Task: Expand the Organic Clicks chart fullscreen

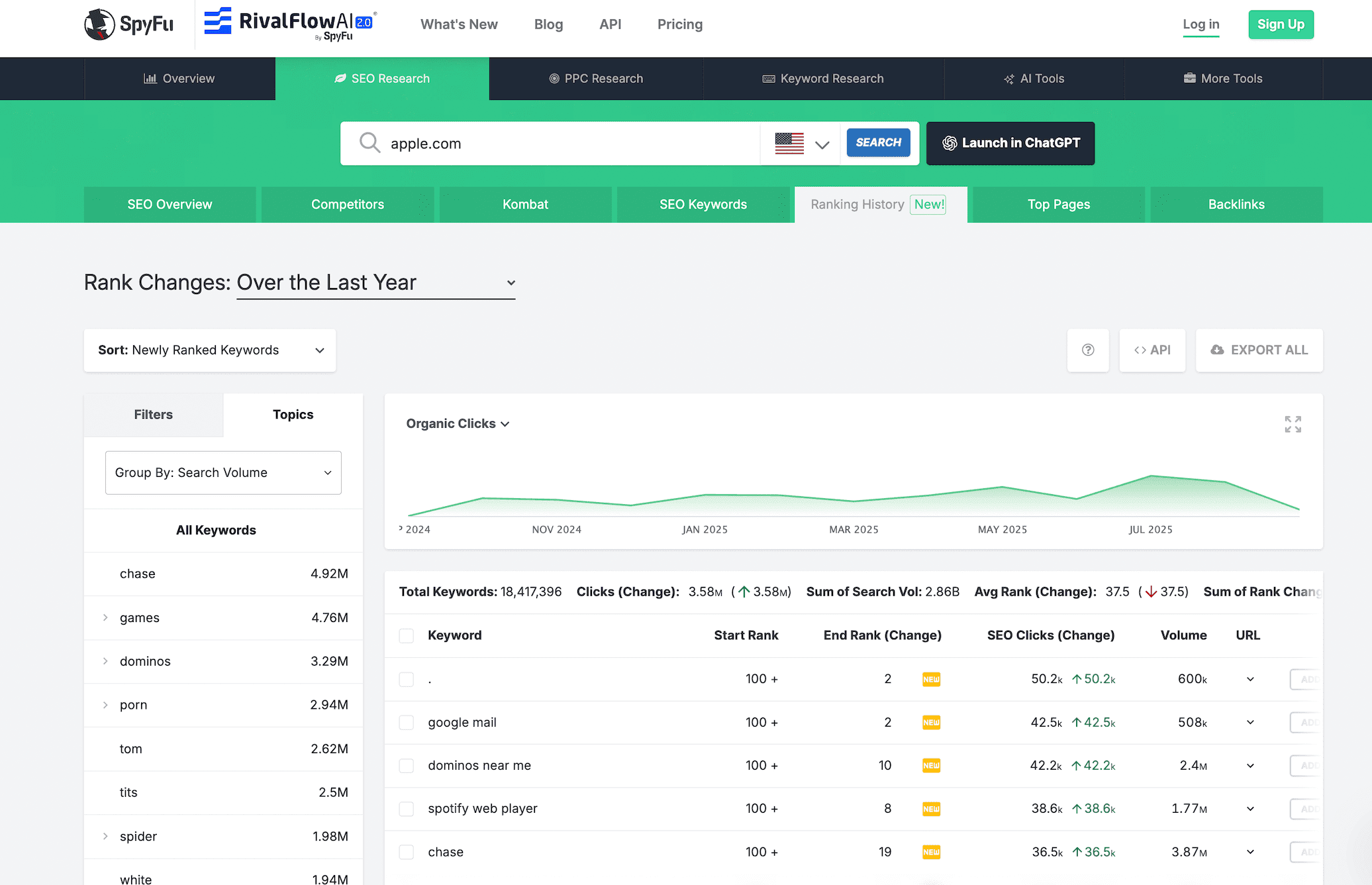Action: pyautogui.click(x=1293, y=424)
